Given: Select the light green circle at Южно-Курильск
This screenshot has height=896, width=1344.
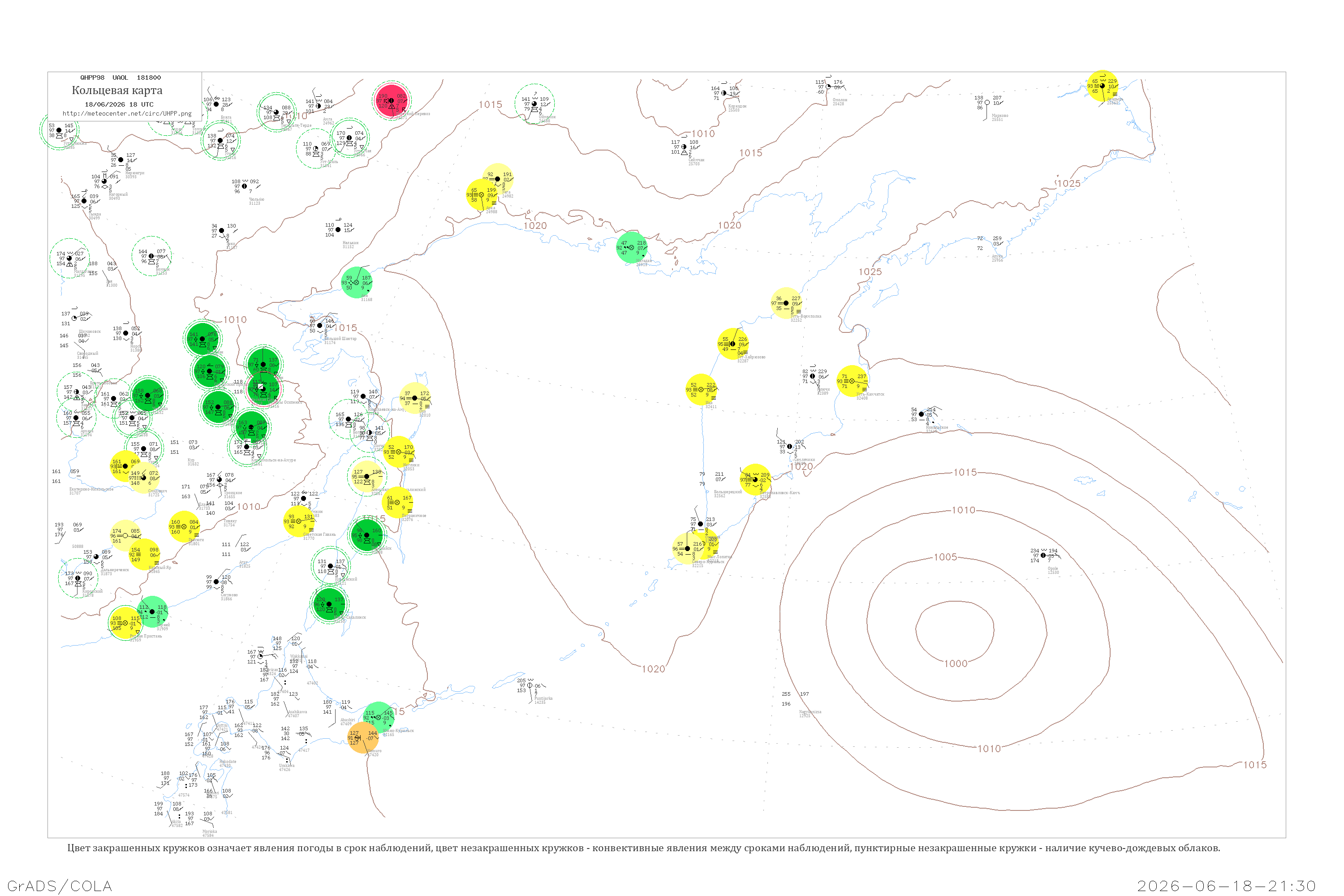Looking at the screenshot, I should (x=378, y=718).
